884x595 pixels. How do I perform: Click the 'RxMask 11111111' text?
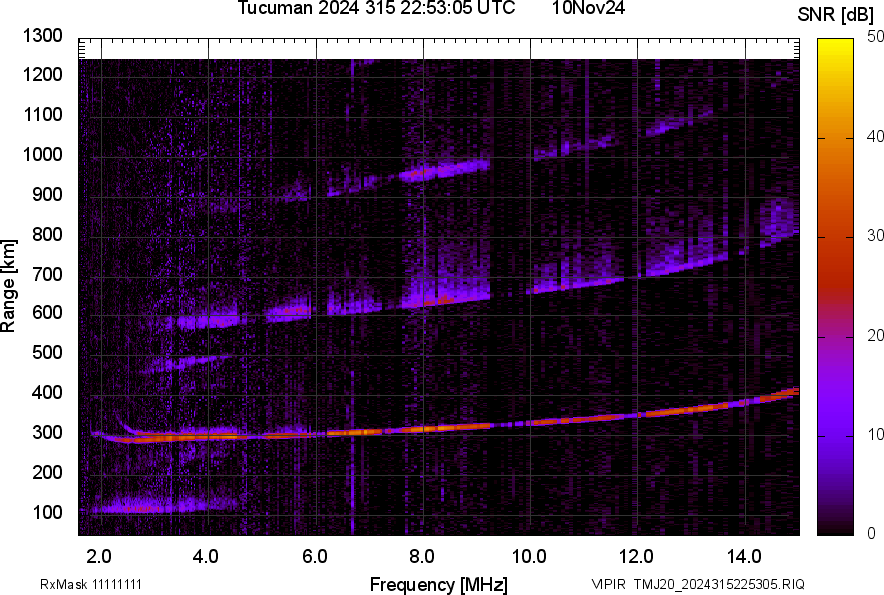tap(91, 584)
